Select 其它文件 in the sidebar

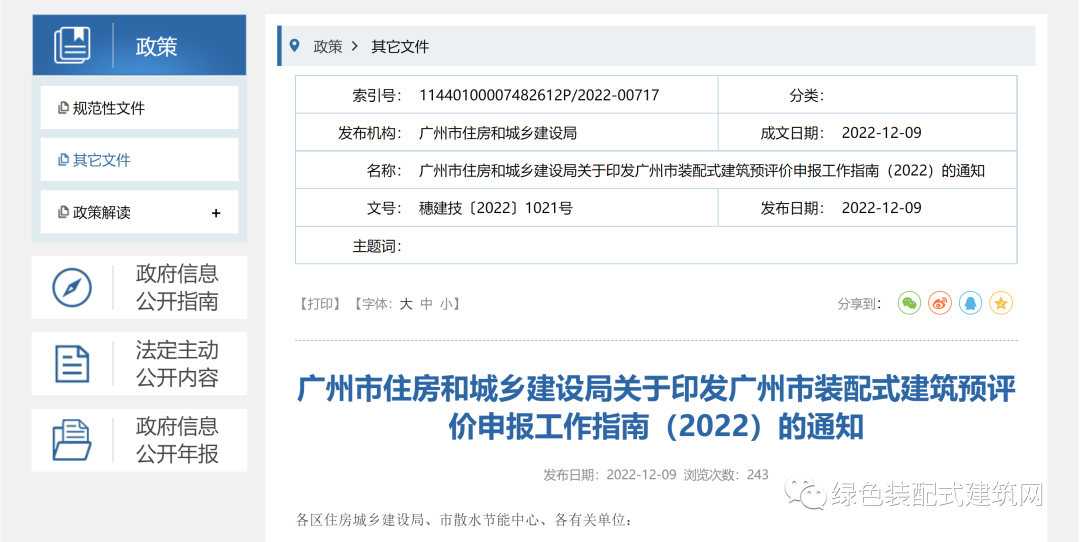tap(139, 160)
